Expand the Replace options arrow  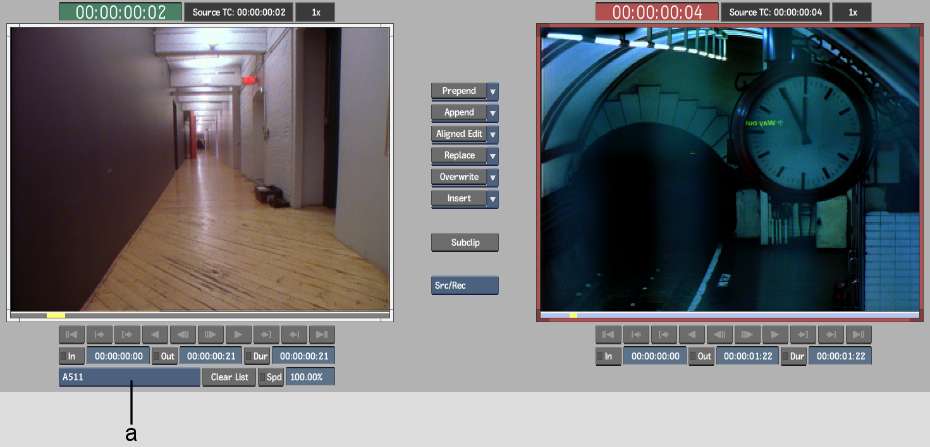click(492, 156)
